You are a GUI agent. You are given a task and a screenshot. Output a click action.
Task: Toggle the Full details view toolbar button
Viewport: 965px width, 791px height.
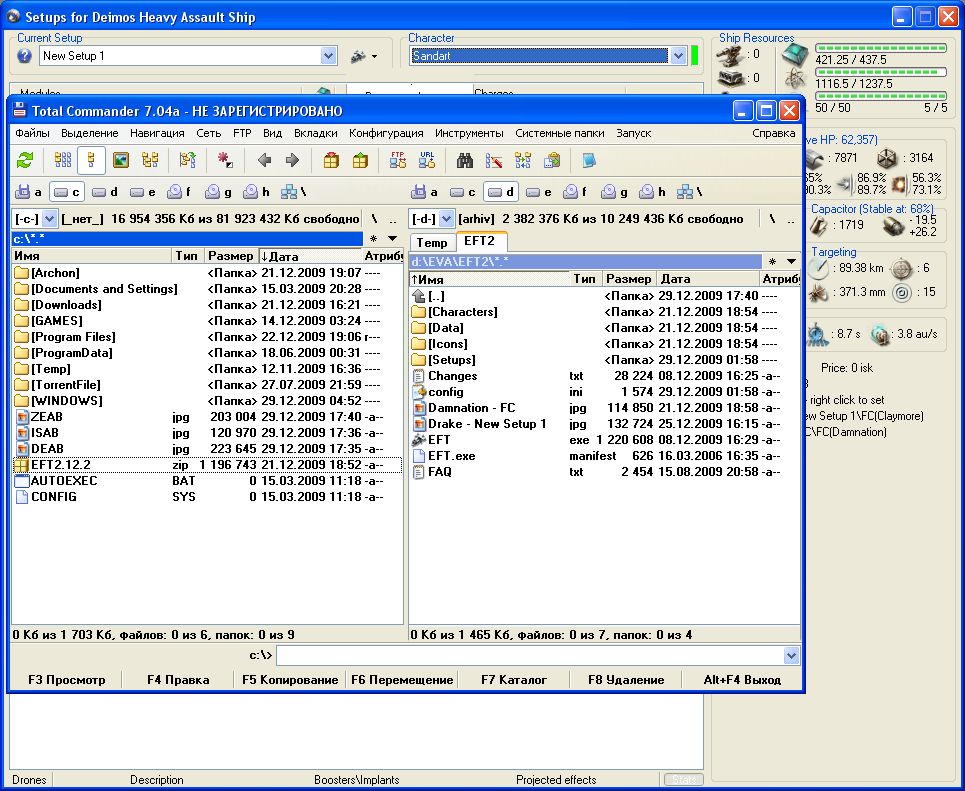[92, 160]
